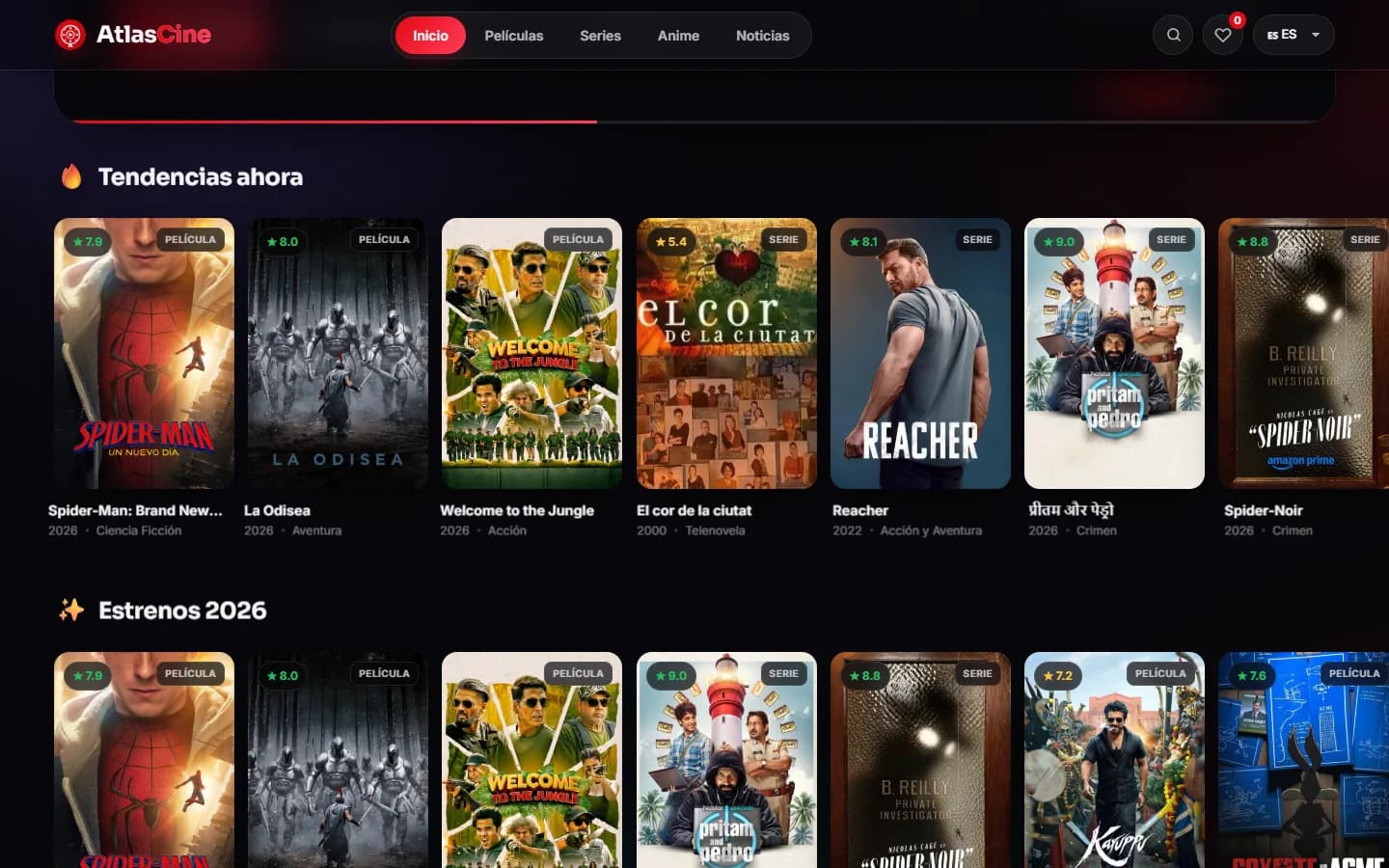1389x868 pixels.
Task: Click the "Reacher" title below its poster
Action: click(860, 510)
